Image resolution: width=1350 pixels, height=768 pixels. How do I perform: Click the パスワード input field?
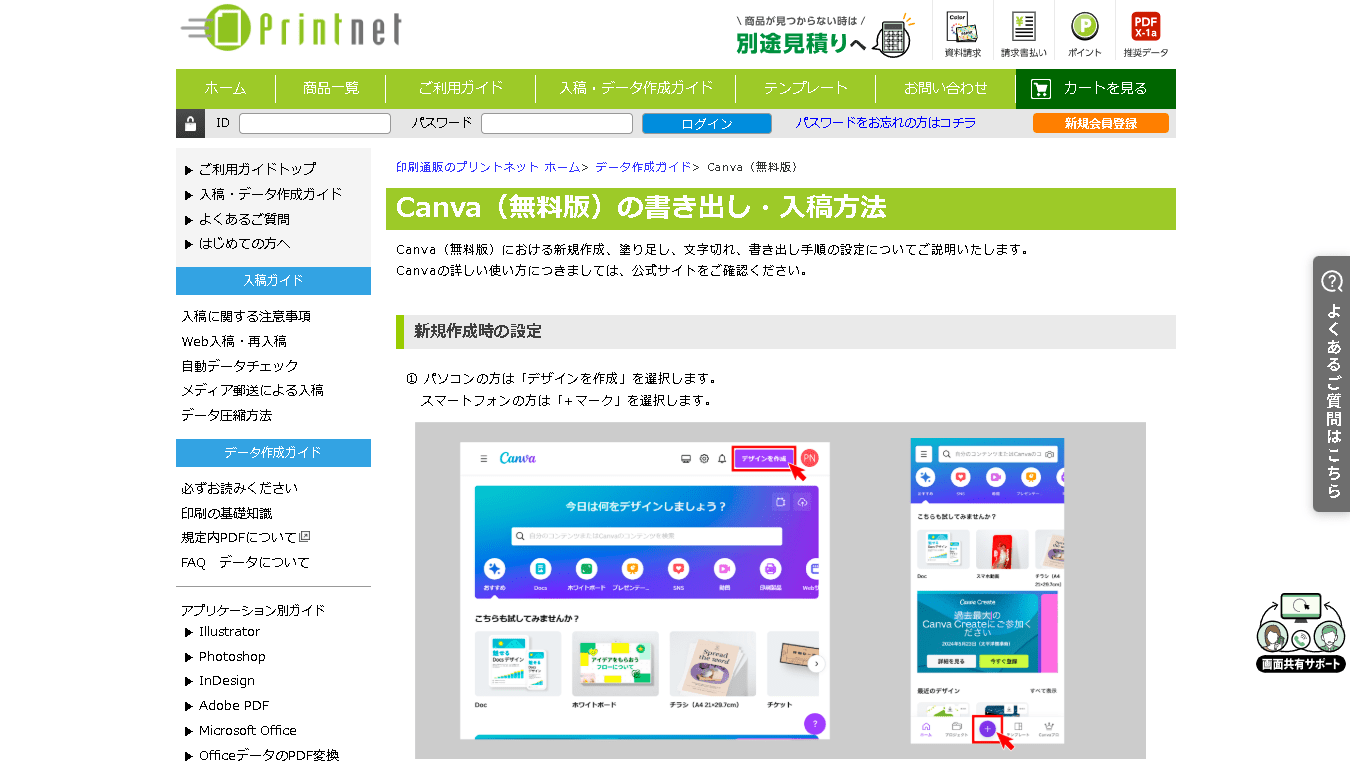coord(557,123)
